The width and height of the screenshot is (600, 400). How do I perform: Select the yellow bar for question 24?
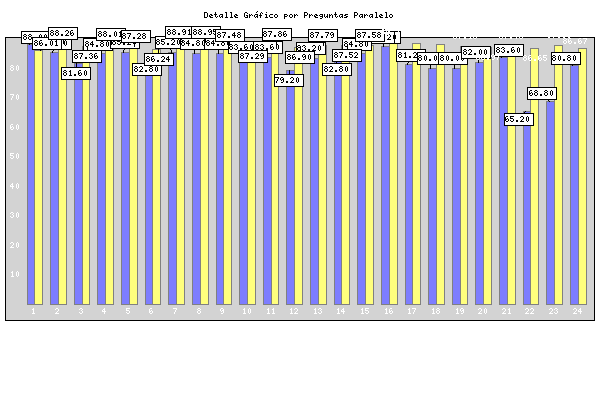582,176
